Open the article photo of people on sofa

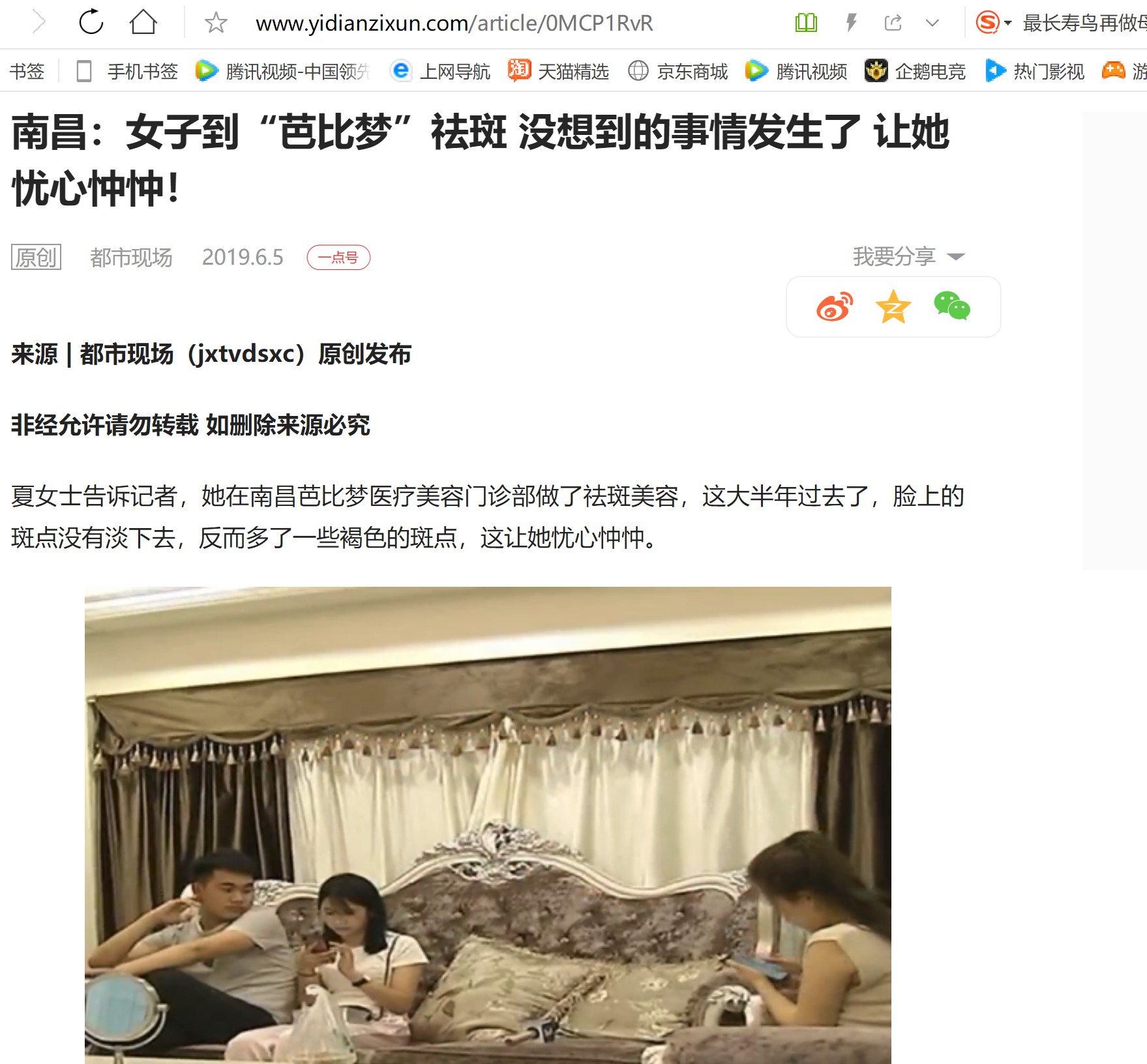click(x=488, y=825)
